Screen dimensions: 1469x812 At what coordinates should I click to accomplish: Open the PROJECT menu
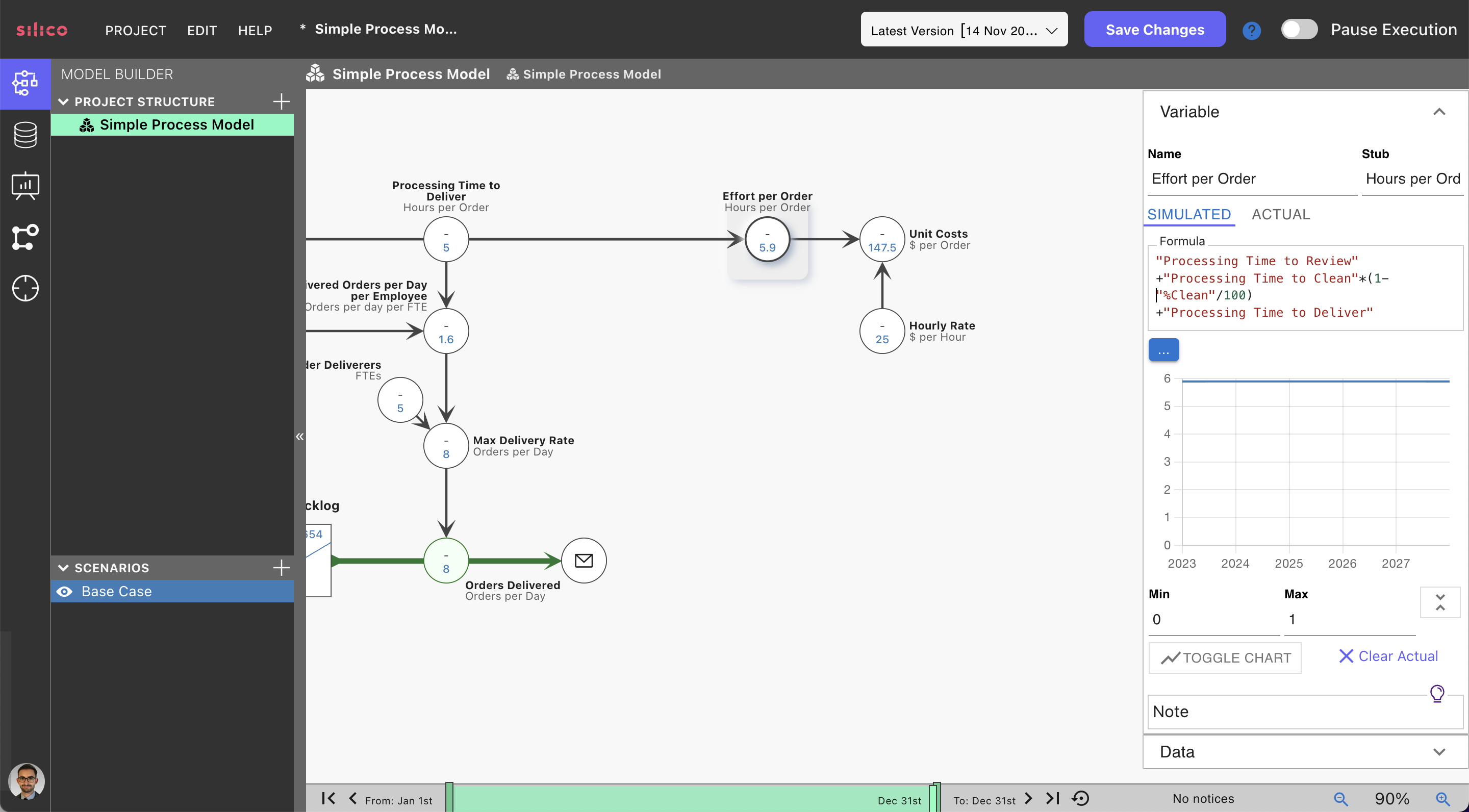[x=136, y=30]
